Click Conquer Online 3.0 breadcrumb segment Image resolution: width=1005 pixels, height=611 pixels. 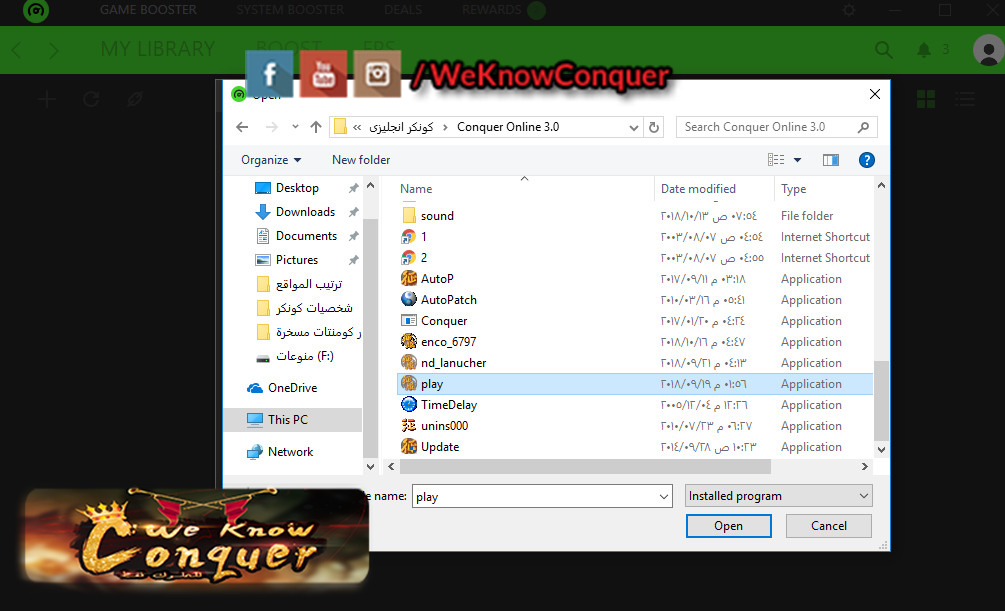508,127
